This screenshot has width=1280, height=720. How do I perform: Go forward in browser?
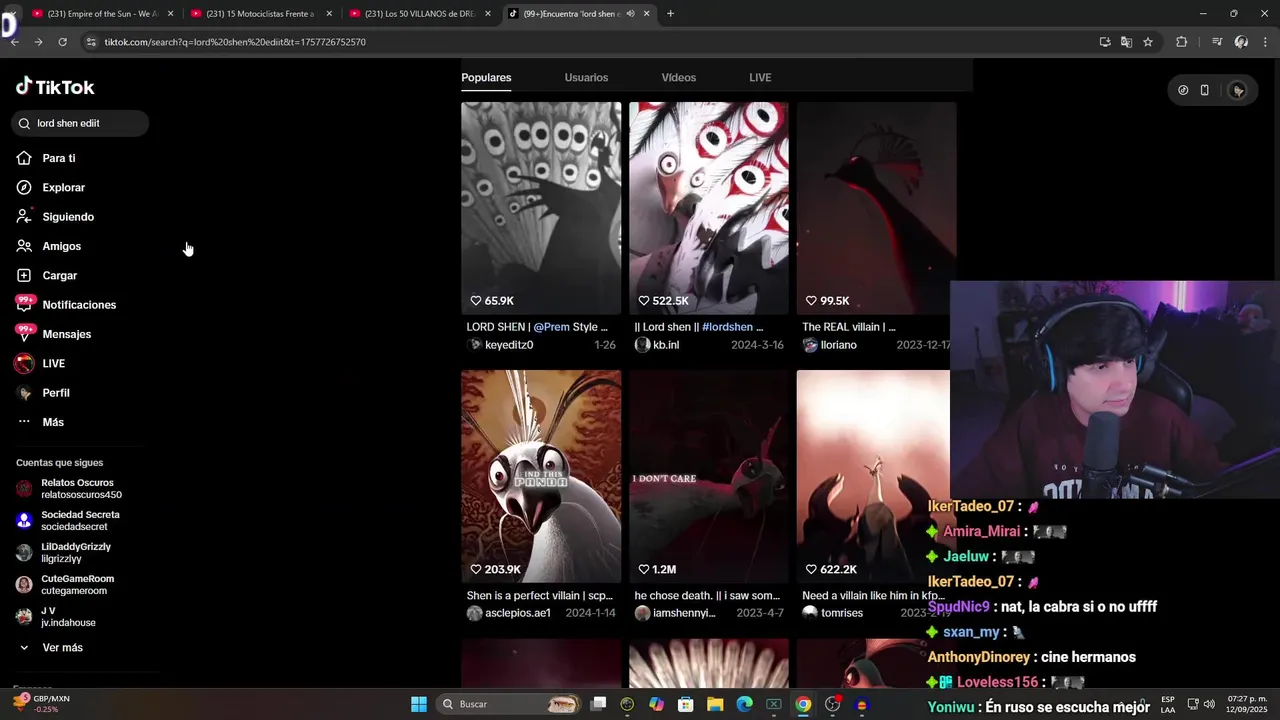(x=38, y=42)
